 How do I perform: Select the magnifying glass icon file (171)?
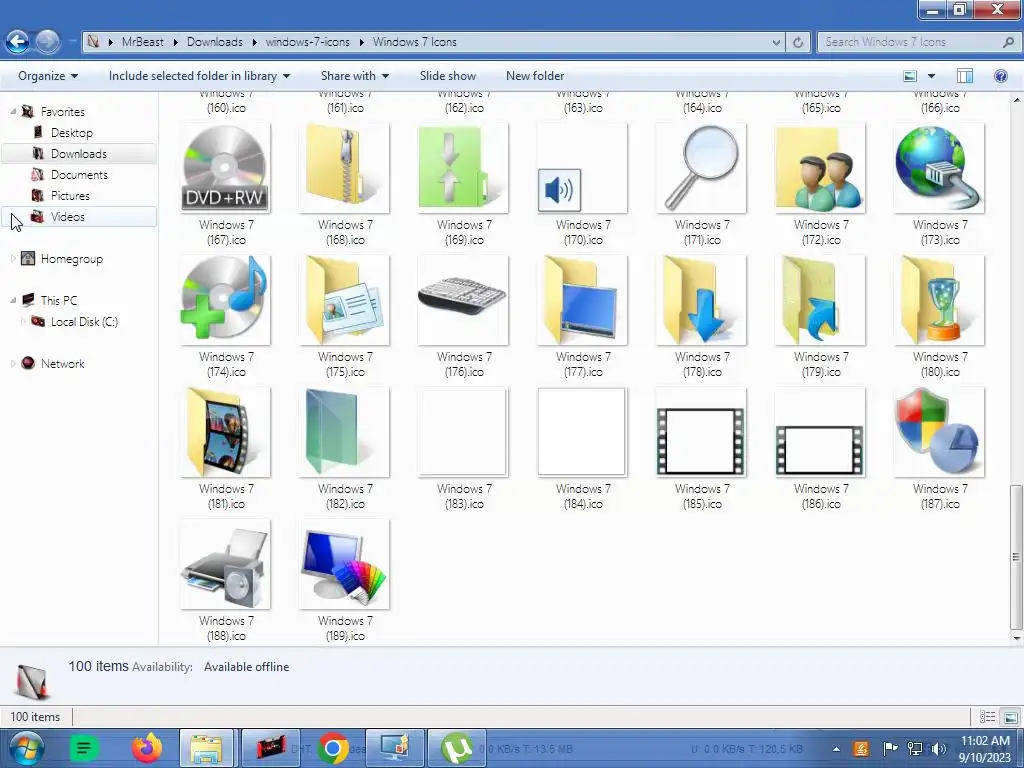click(x=701, y=168)
